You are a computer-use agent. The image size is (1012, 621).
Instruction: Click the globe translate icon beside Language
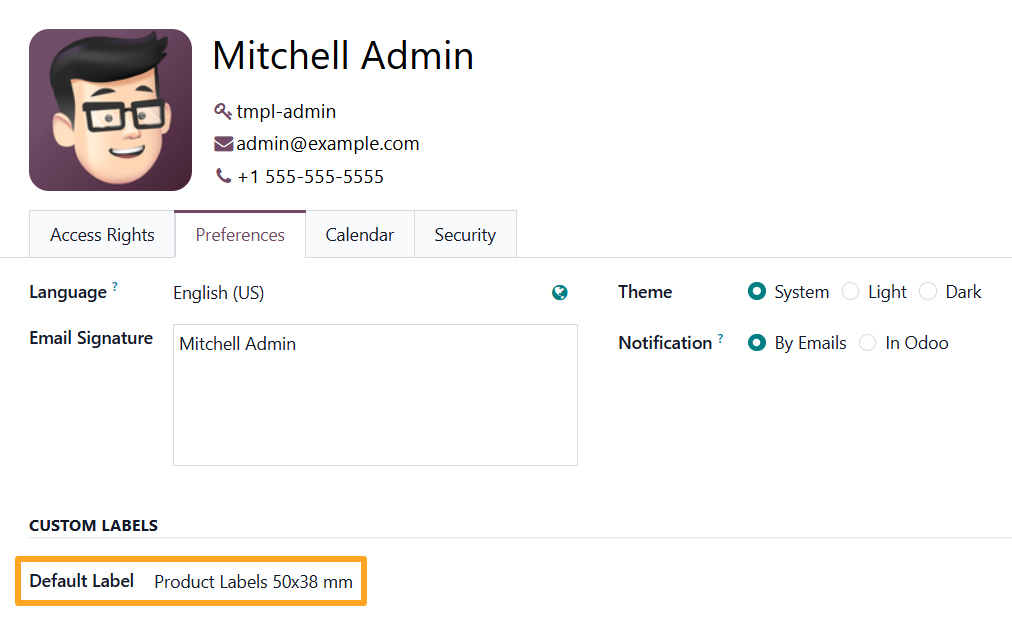click(560, 293)
